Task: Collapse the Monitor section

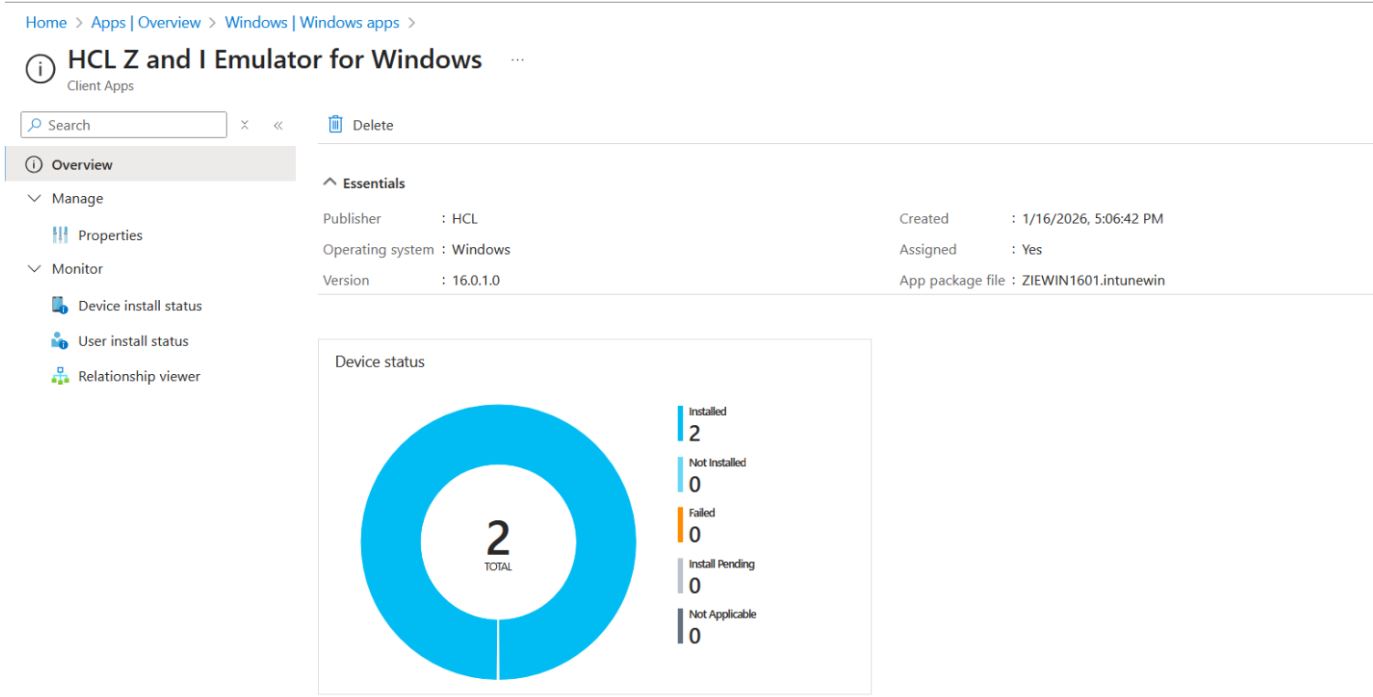Action: (x=35, y=269)
